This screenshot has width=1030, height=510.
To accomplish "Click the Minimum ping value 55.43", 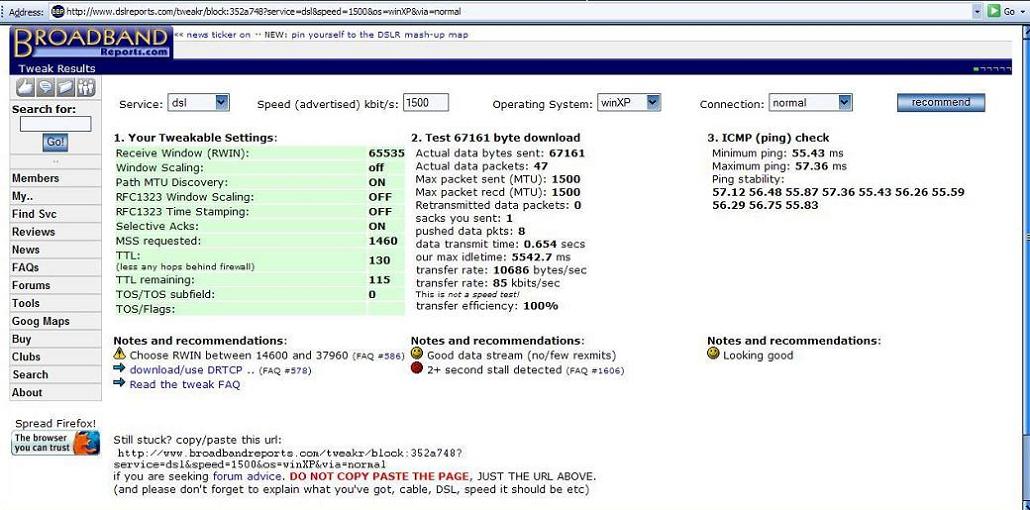I will (808, 152).
